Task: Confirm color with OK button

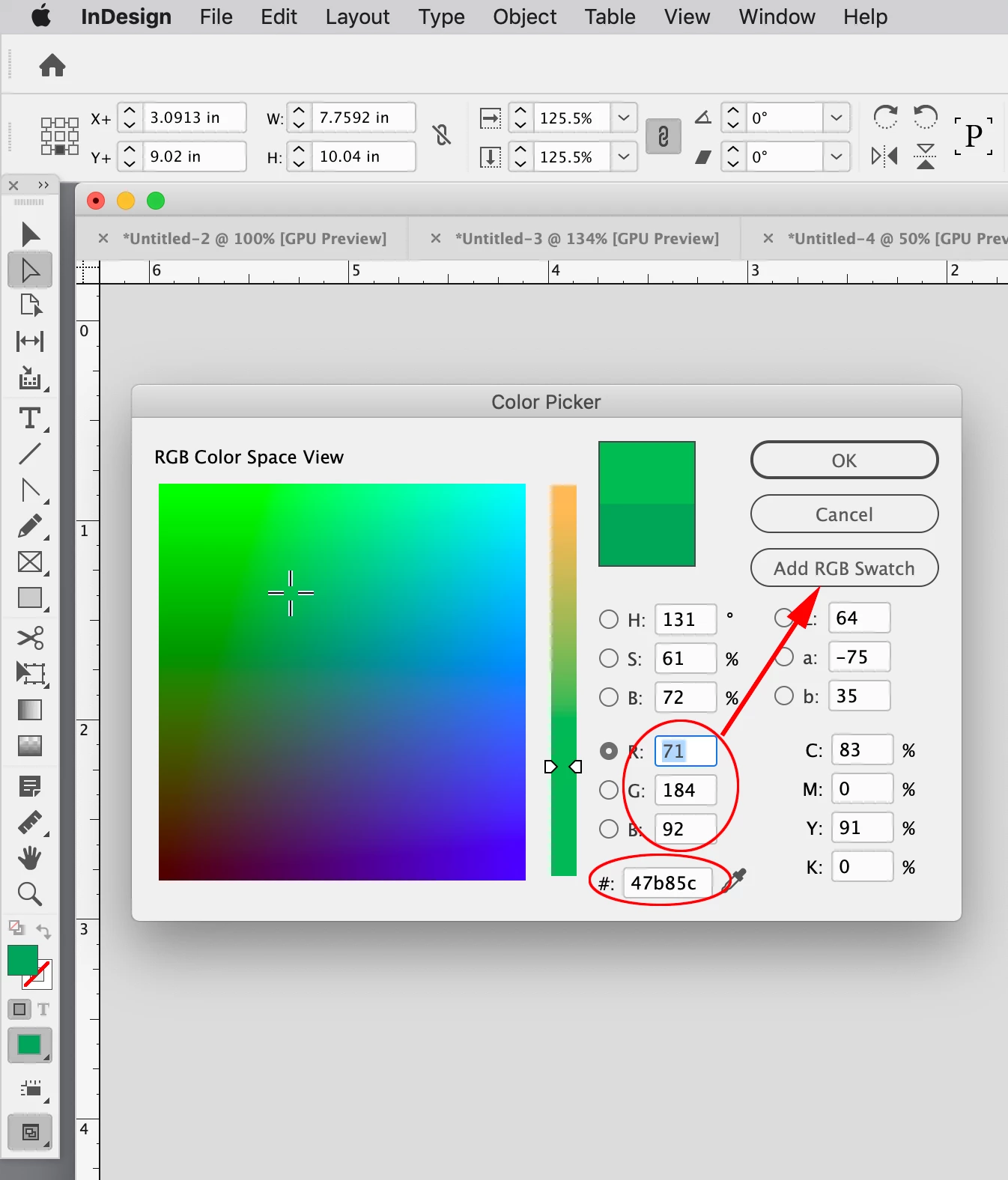Action: 844,460
